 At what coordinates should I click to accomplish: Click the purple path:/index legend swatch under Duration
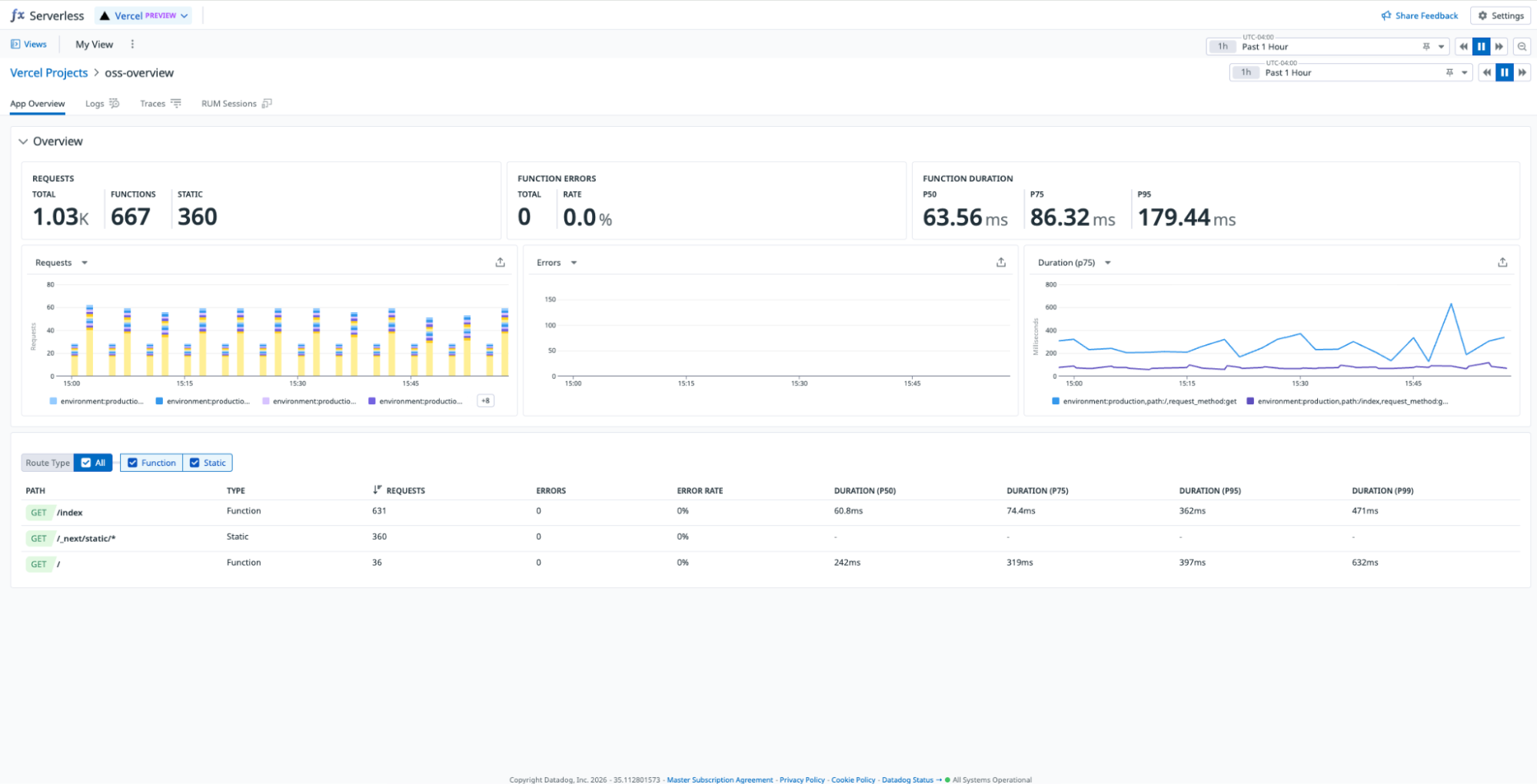(x=1250, y=401)
